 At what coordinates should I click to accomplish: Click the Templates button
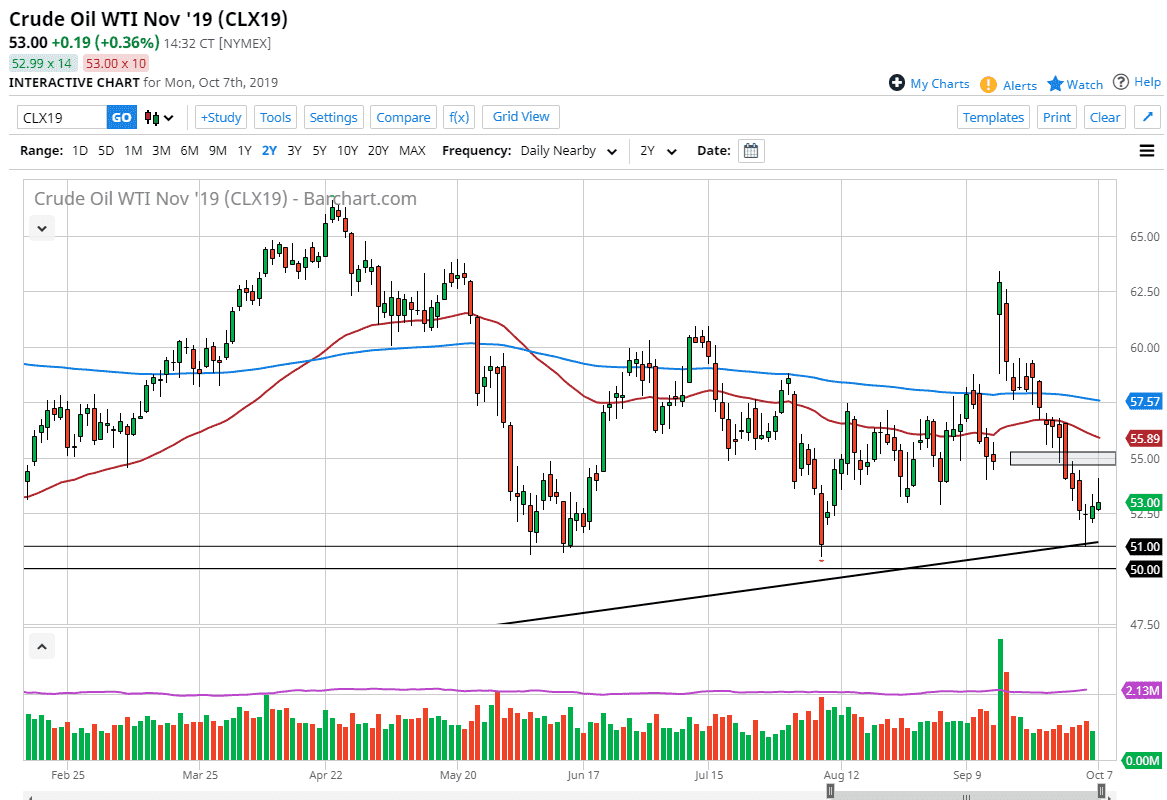[x=993, y=117]
